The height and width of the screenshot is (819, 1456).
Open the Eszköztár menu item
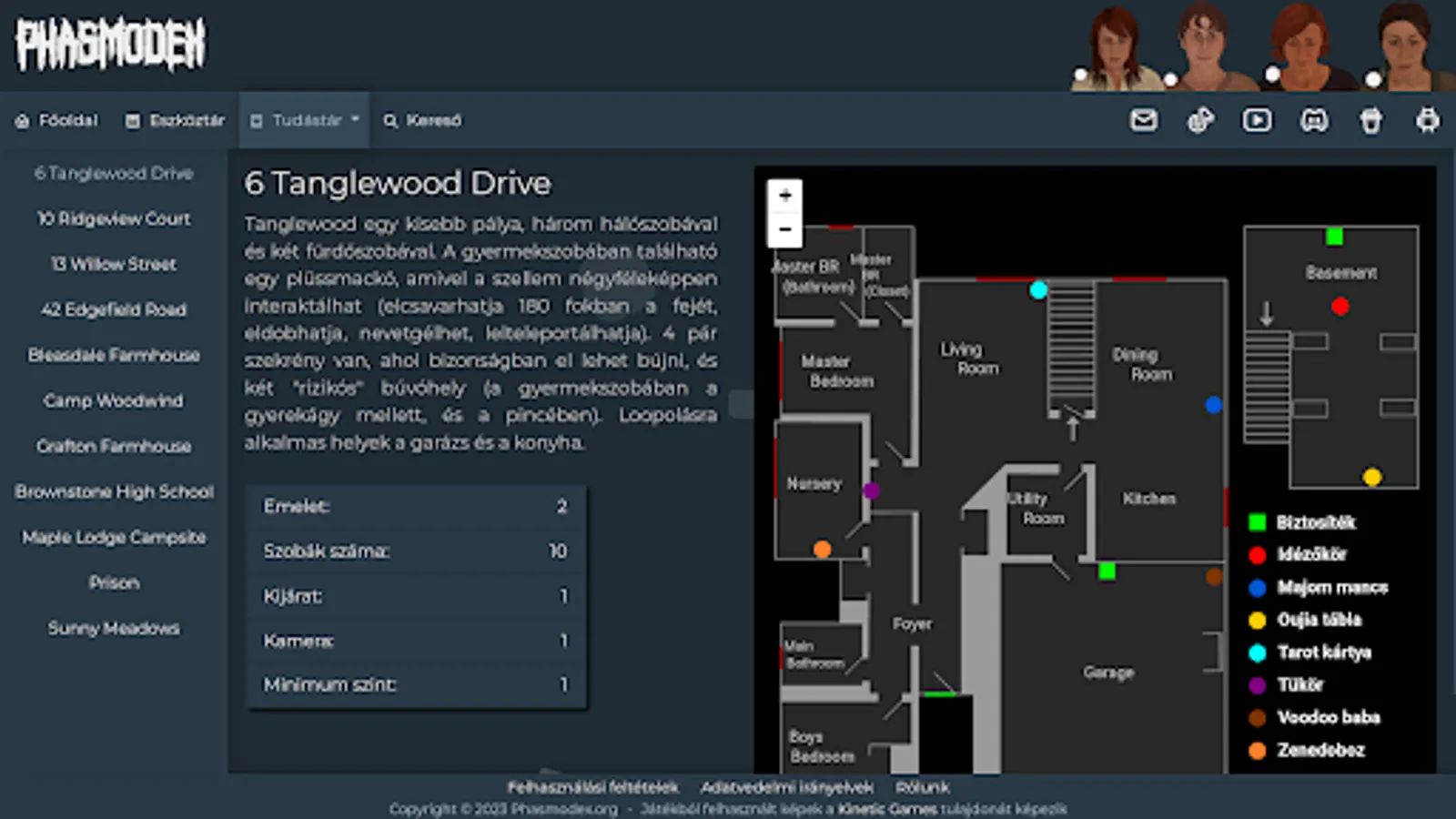(x=175, y=120)
